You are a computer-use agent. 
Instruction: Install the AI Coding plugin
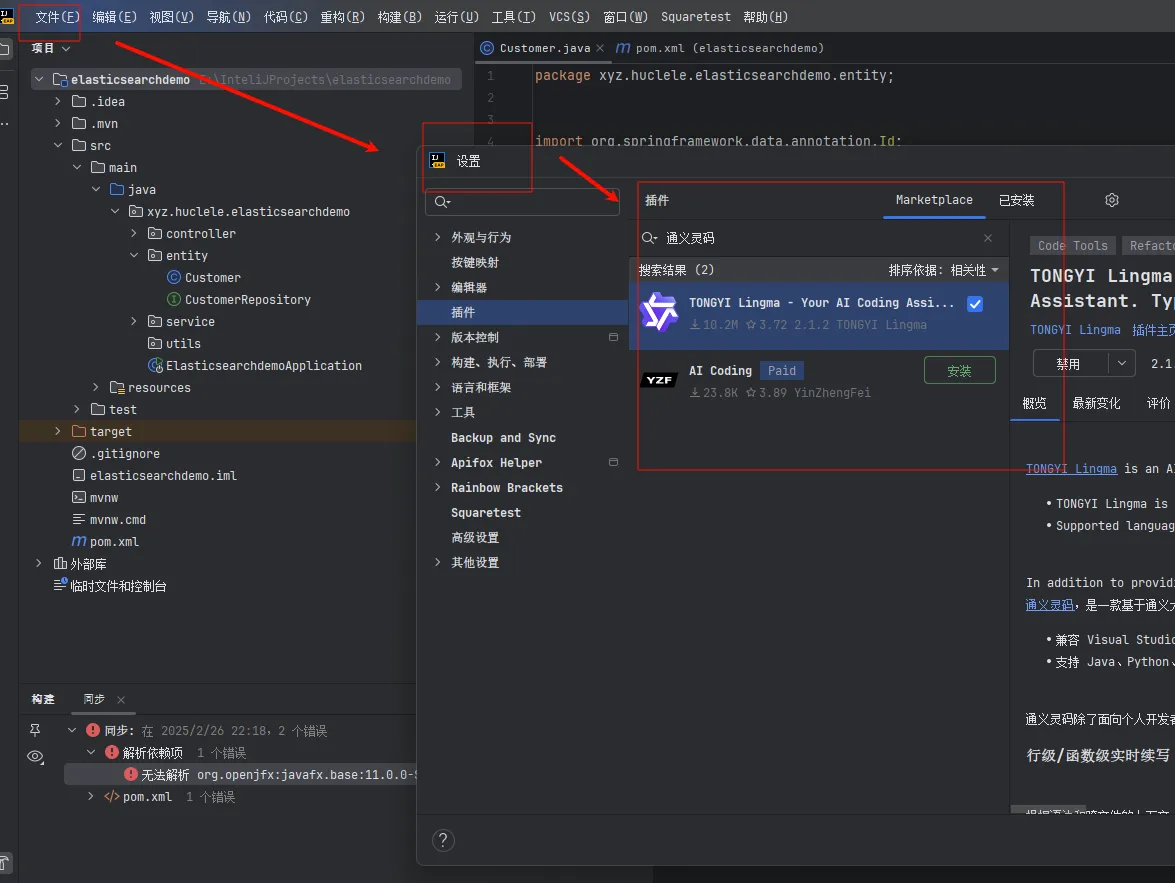pos(959,370)
